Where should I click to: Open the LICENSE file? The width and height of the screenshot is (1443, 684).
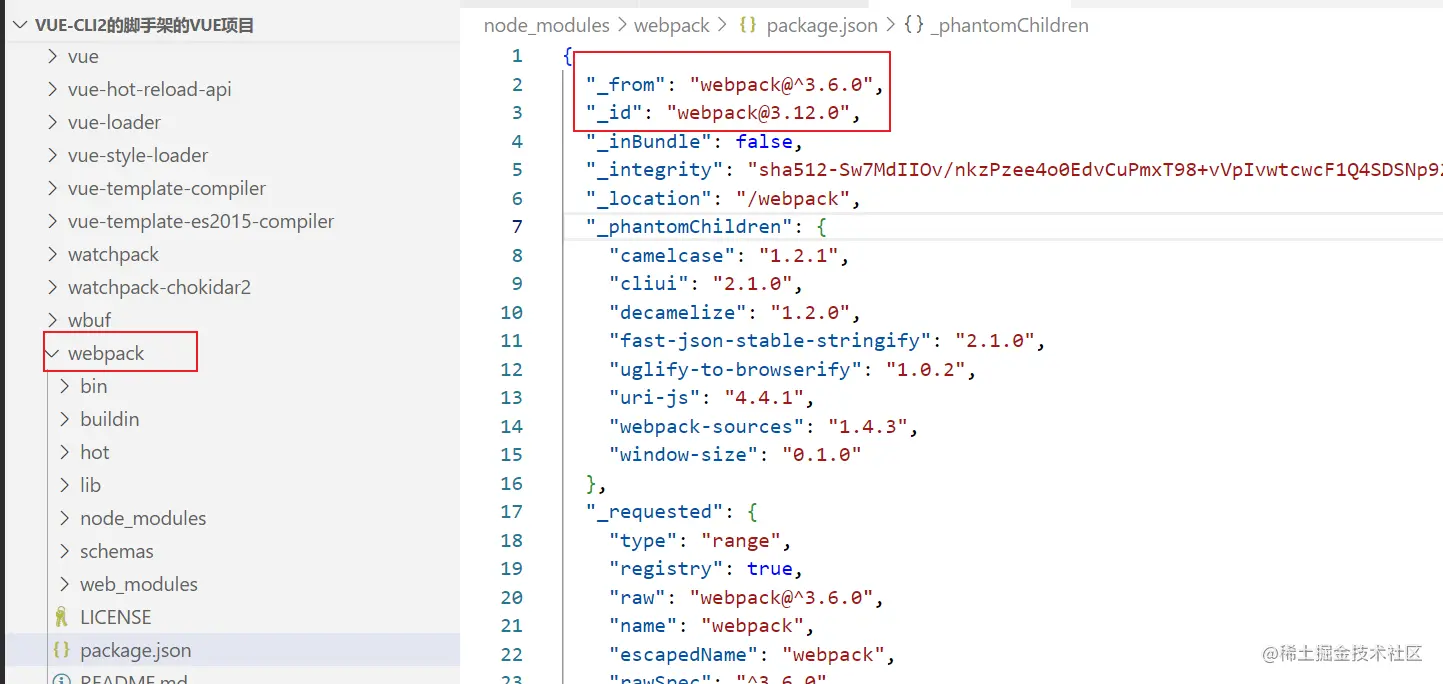116,618
